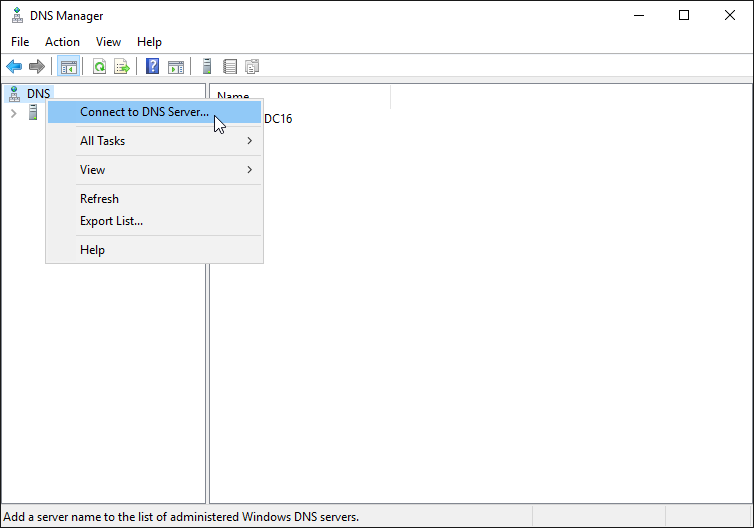Click the stacked pages toolbar icon

tap(252, 66)
